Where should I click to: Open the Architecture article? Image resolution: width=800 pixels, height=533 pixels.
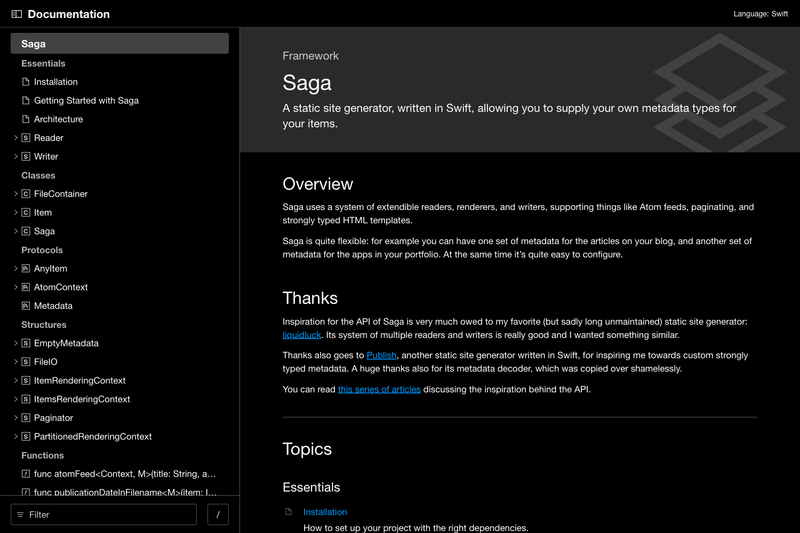point(58,119)
